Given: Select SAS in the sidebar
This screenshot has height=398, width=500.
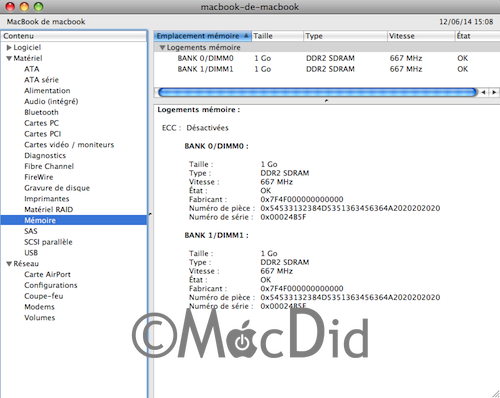Looking at the screenshot, I should (x=31, y=231).
